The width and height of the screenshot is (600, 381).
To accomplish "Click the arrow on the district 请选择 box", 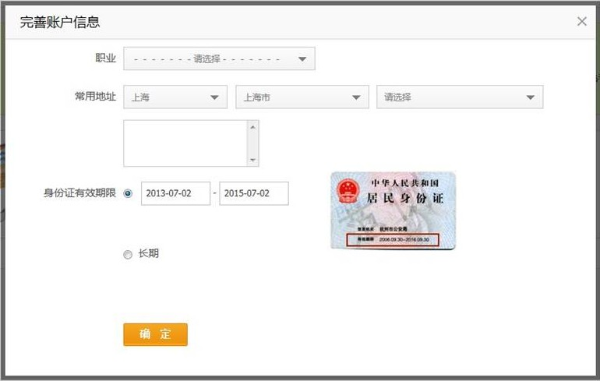I will (530, 98).
